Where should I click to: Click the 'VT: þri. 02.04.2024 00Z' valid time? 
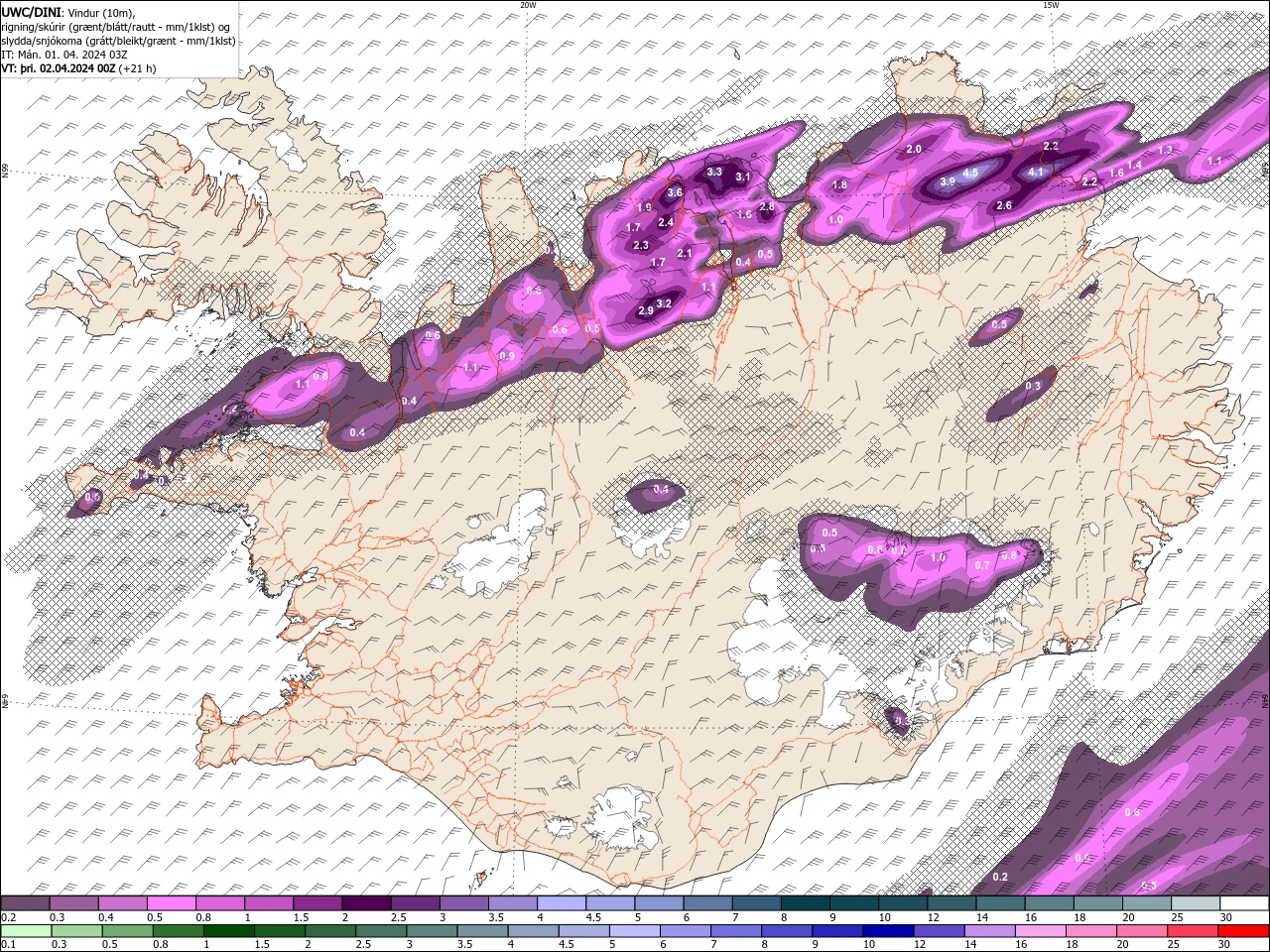tap(59, 68)
